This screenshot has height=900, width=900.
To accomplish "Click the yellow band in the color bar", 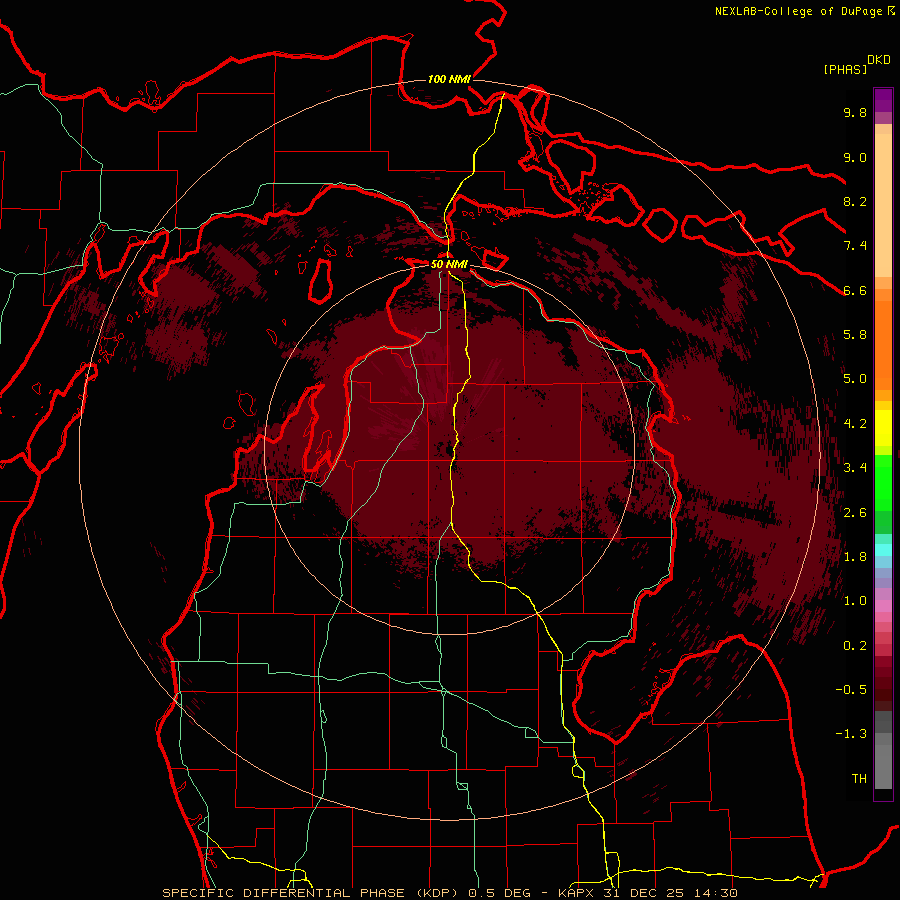I will [x=883, y=428].
